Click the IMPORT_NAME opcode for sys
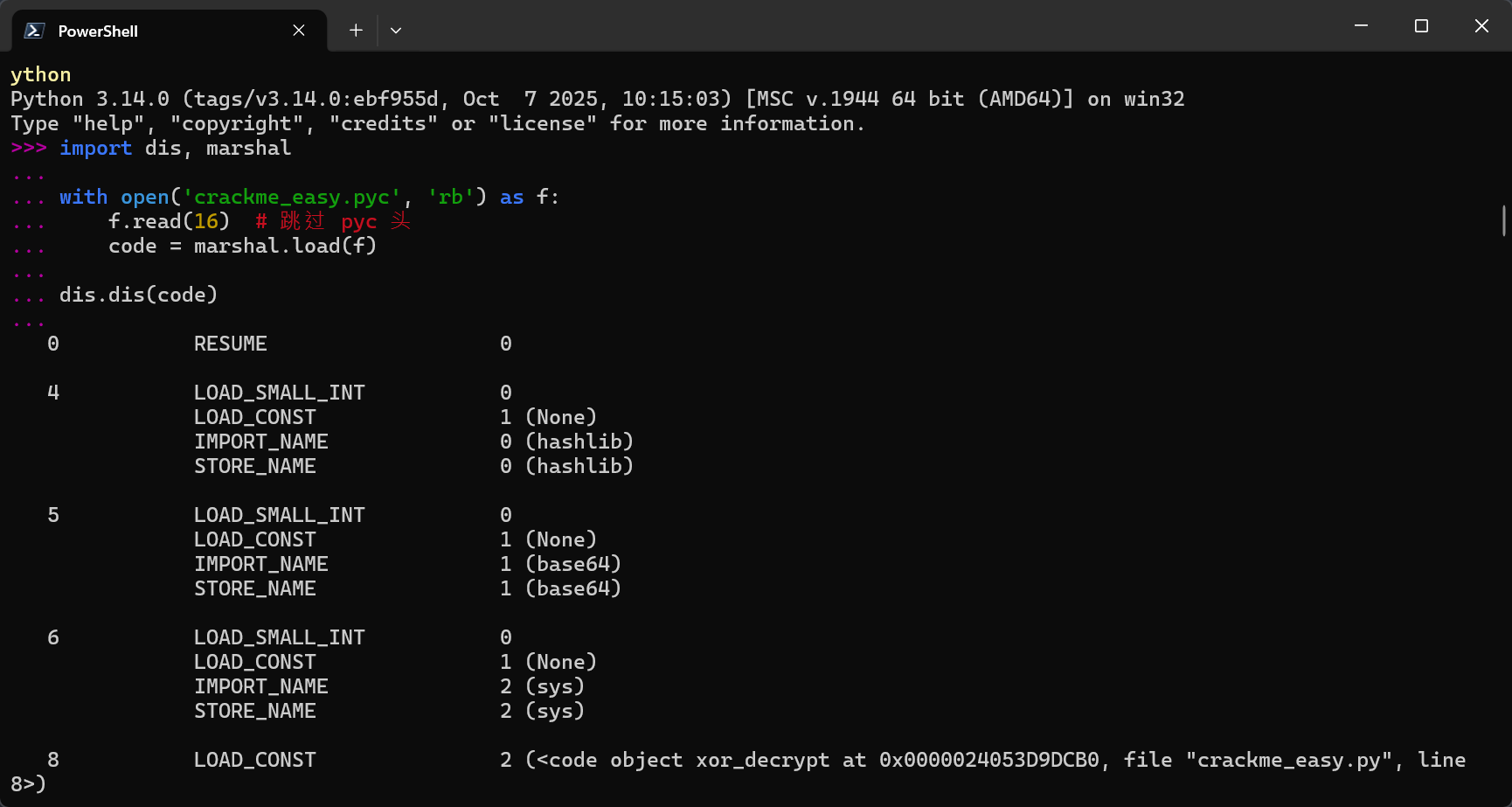The height and width of the screenshot is (807, 1512). [260, 687]
